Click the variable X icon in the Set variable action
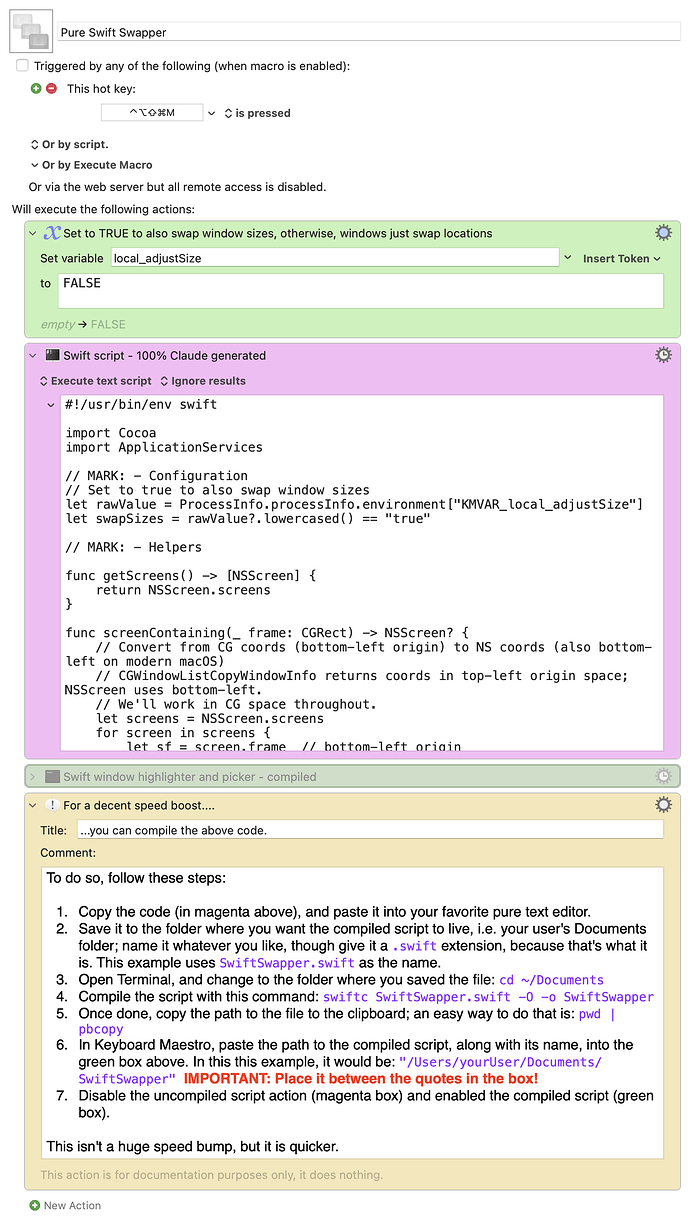Viewport: 690px width, 1220px height. click(52, 232)
